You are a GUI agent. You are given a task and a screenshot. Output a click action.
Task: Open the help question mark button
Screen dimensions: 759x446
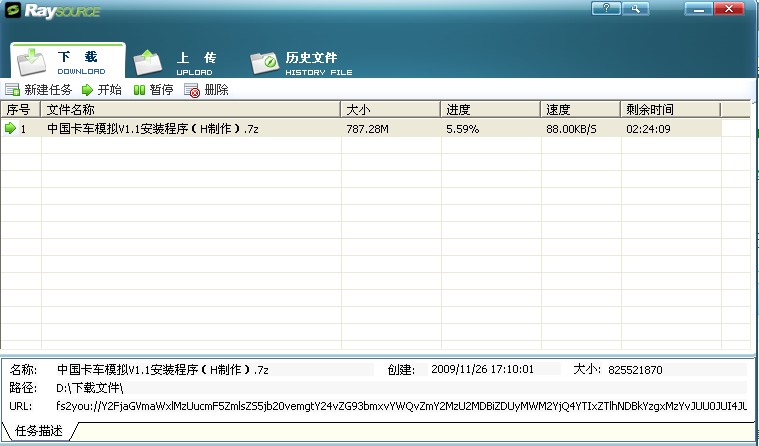tap(606, 8)
